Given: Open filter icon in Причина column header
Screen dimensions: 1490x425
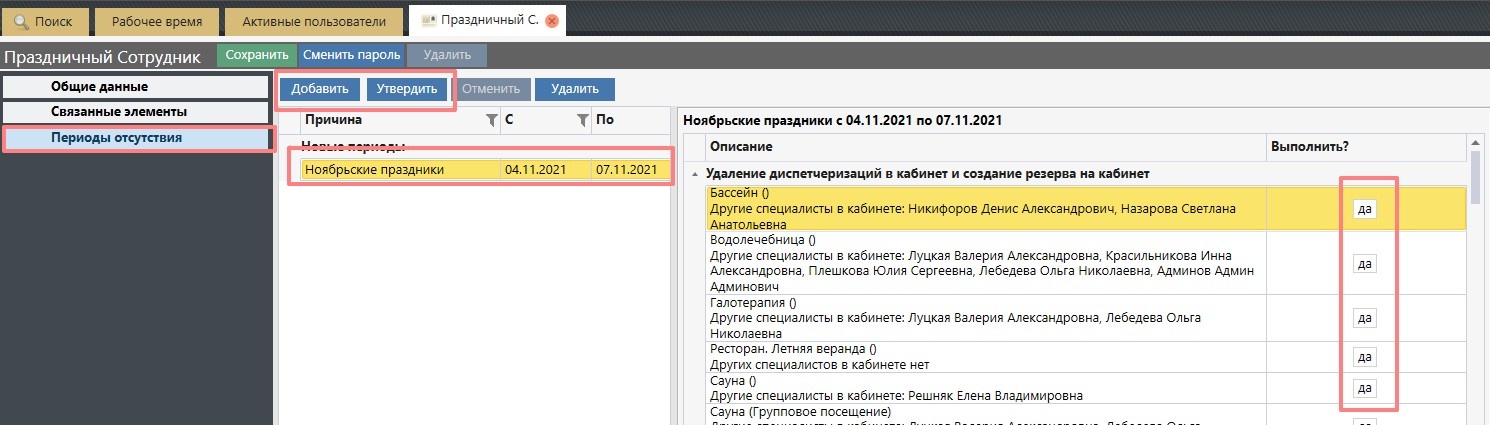Looking at the screenshot, I should 490,121.
